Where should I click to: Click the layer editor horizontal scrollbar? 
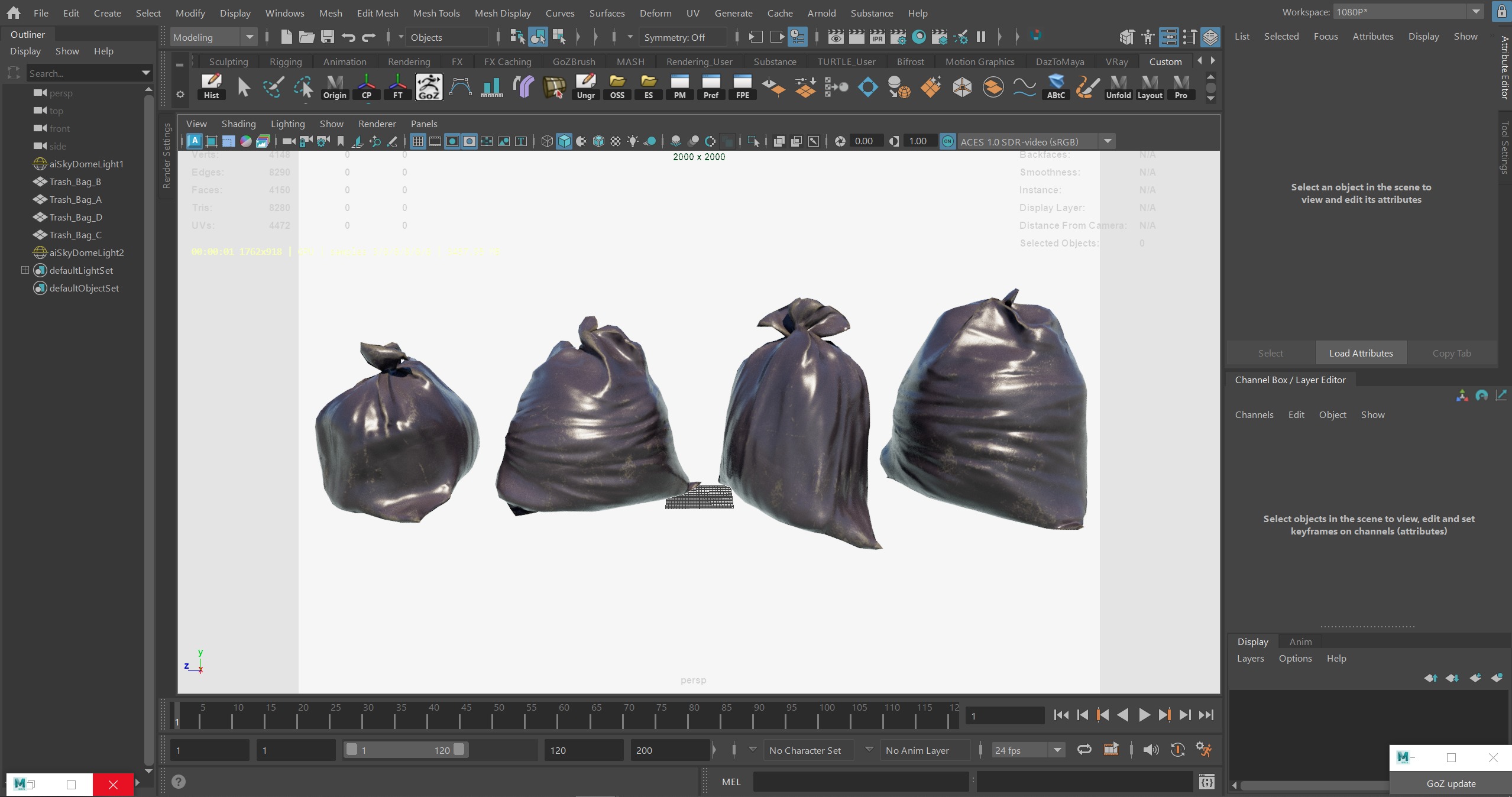tap(1314, 785)
